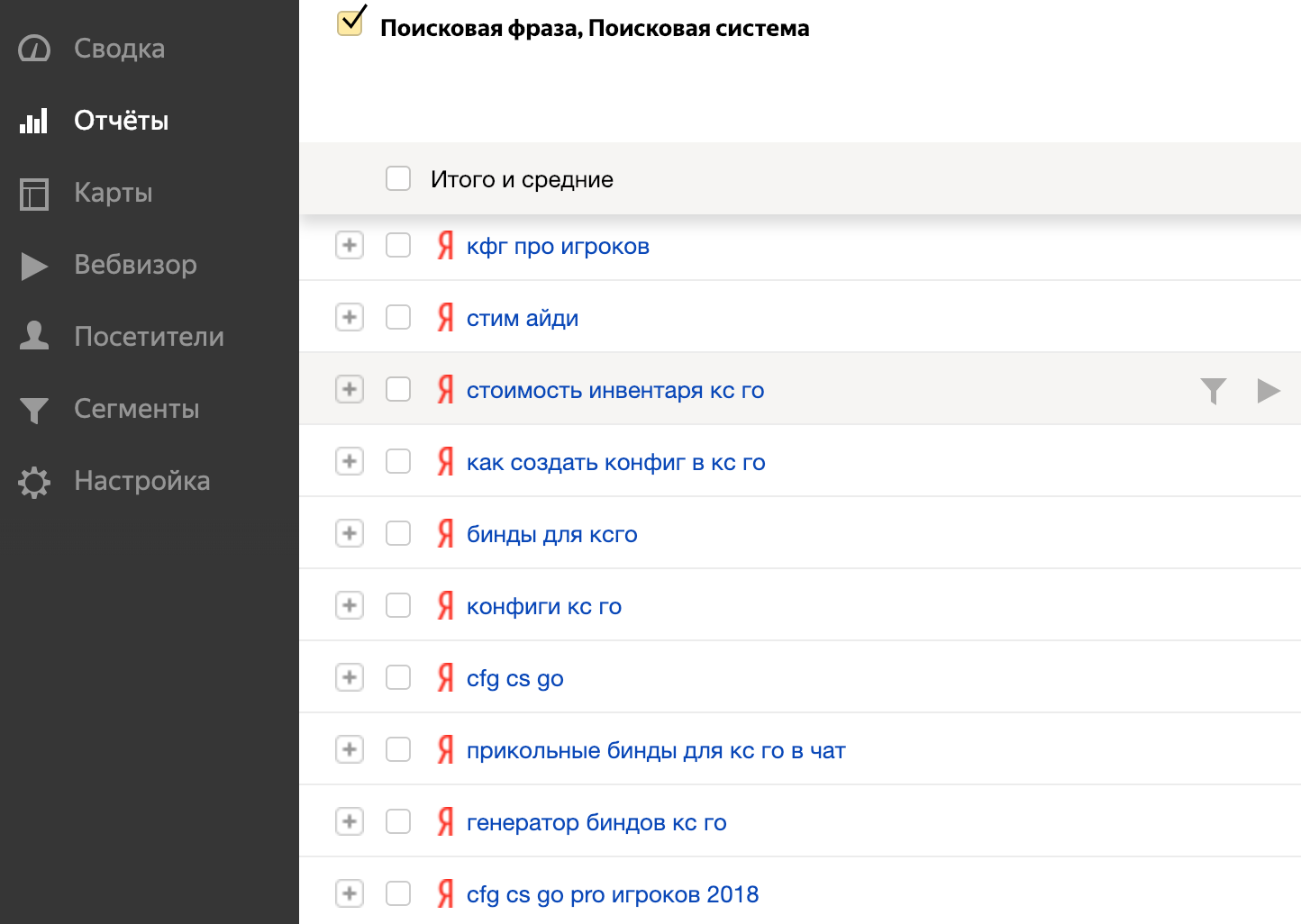Open the конфиги кс го phrase link
This screenshot has height=924, width=1301.
click(x=544, y=606)
